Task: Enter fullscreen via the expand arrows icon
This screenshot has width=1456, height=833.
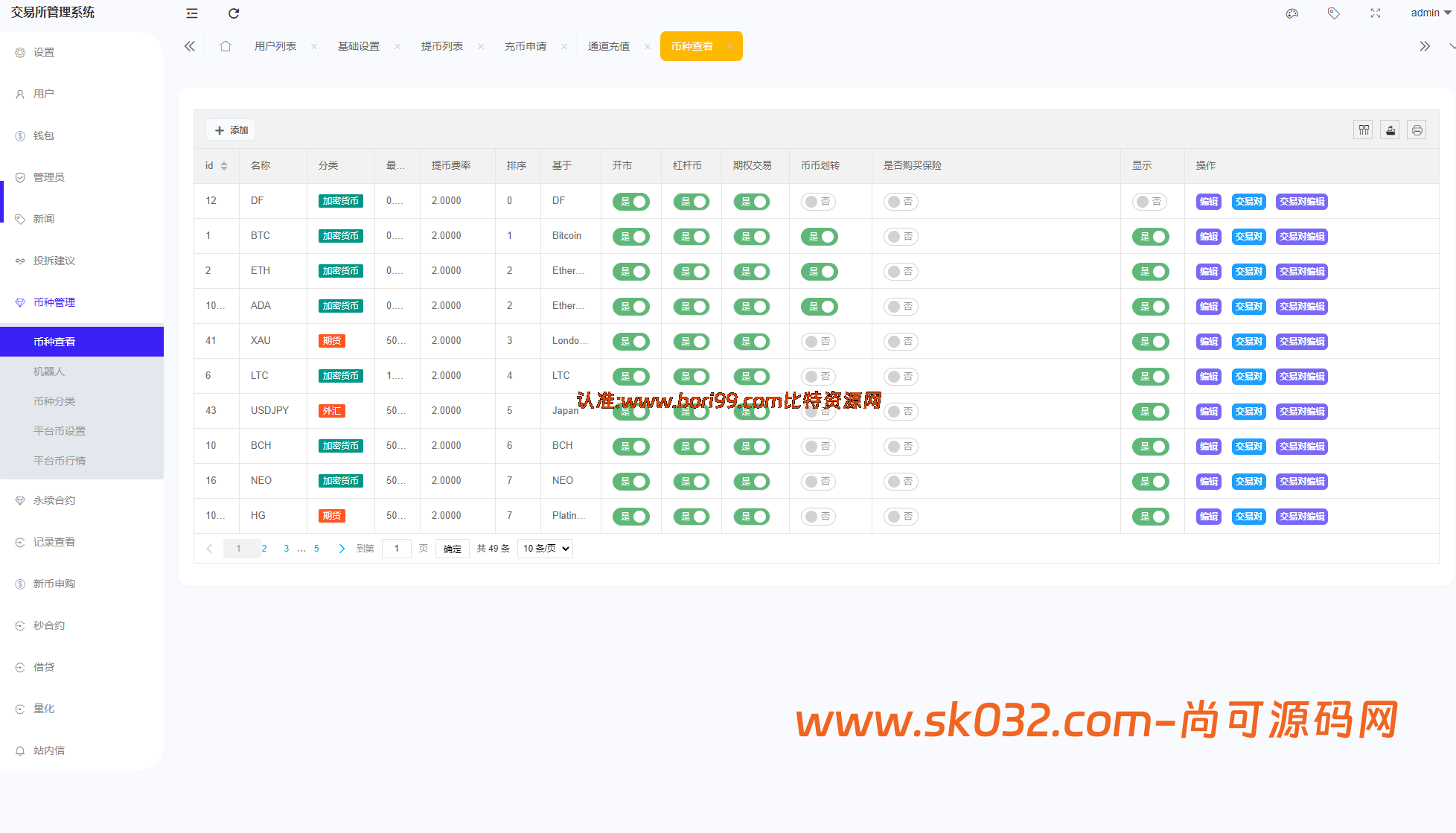Action: [x=1375, y=13]
